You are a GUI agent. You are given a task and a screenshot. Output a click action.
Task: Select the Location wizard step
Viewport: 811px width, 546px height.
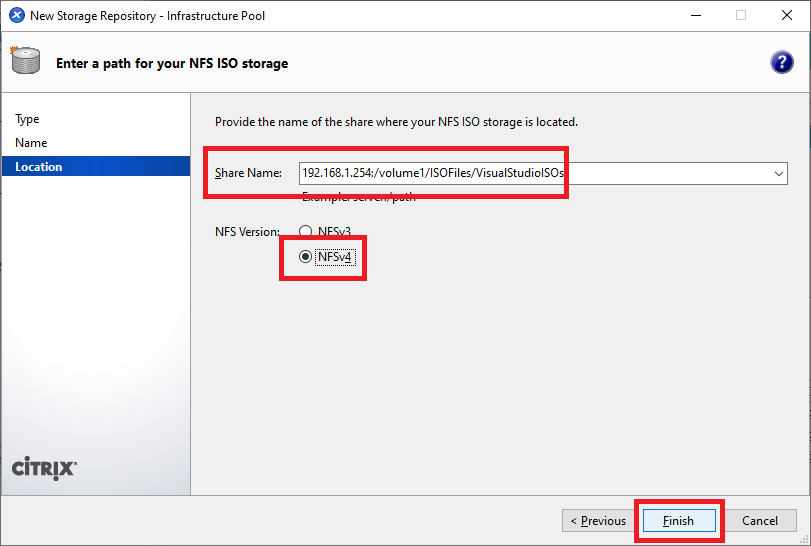pyautogui.click(x=39, y=167)
